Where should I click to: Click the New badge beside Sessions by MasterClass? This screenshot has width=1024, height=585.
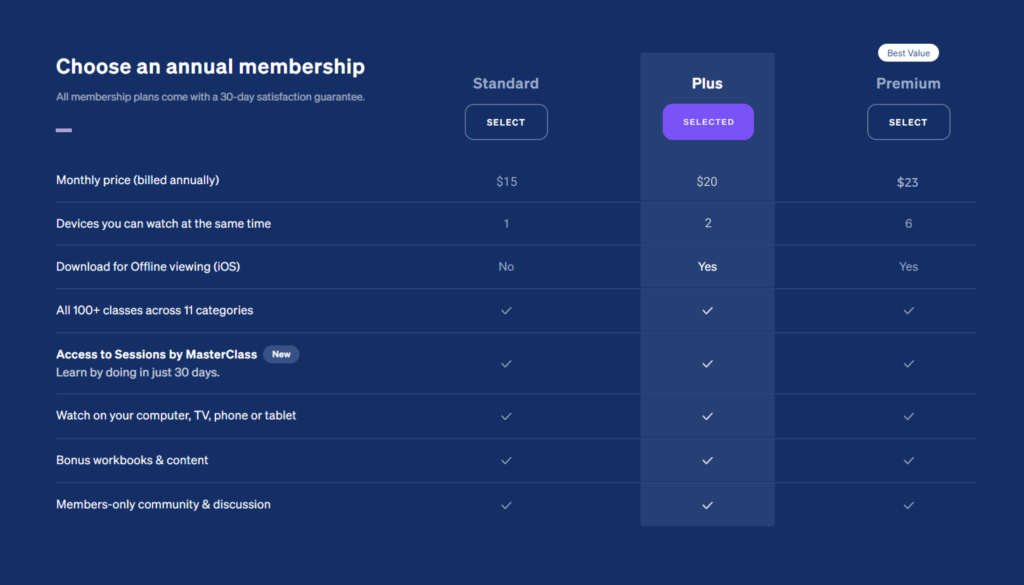[x=281, y=354]
